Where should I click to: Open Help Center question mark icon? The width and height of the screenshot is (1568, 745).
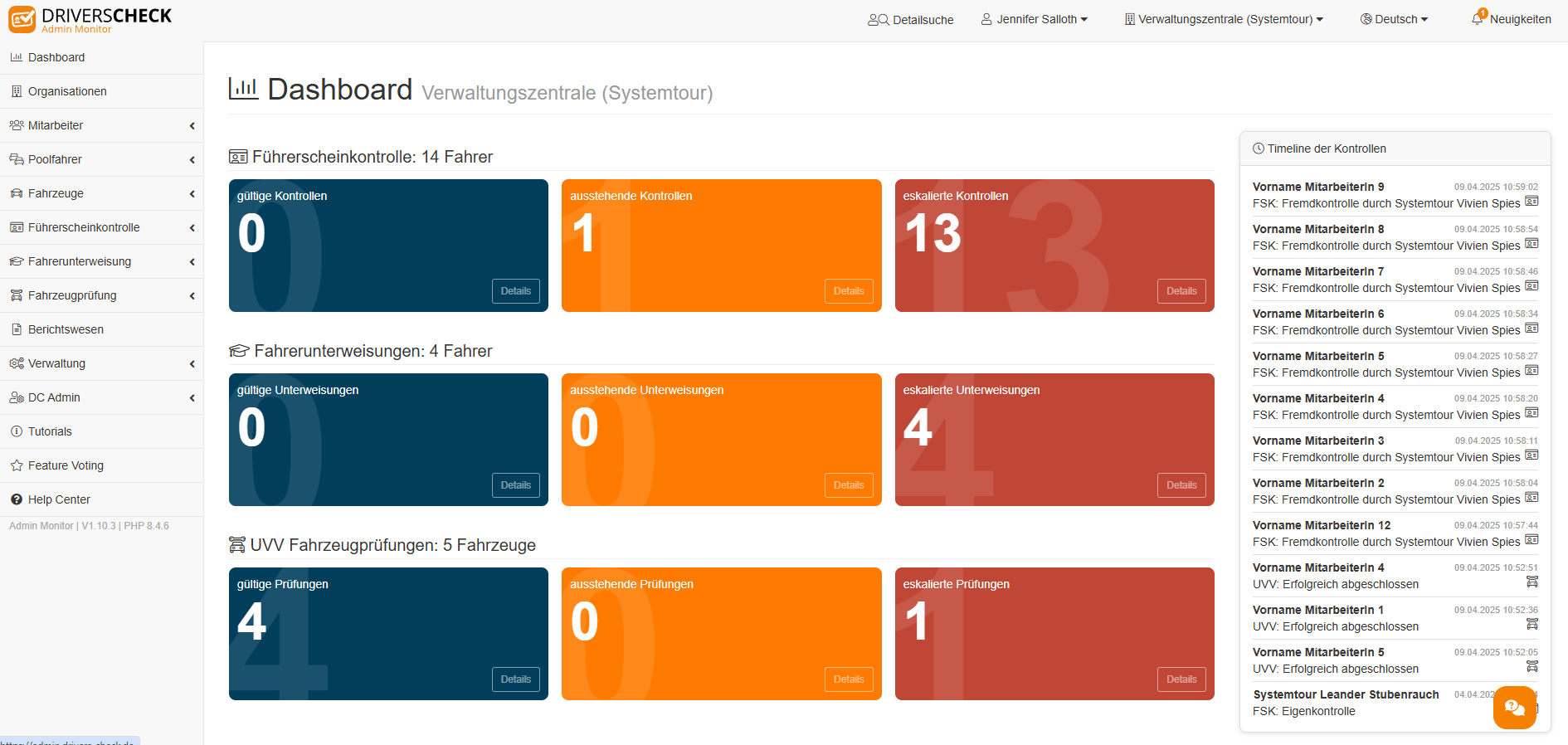17,499
